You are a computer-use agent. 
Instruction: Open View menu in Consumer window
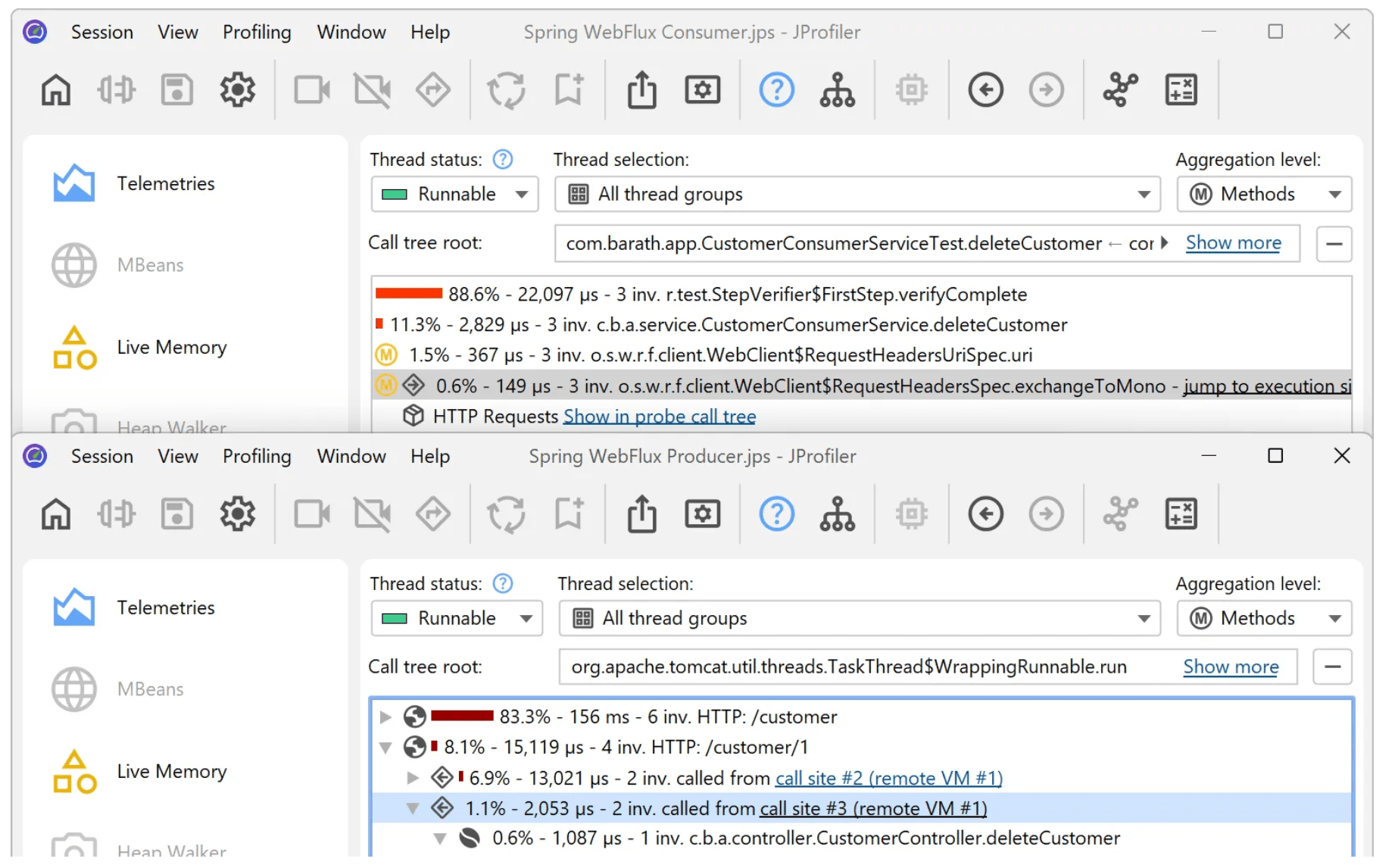click(178, 33)
